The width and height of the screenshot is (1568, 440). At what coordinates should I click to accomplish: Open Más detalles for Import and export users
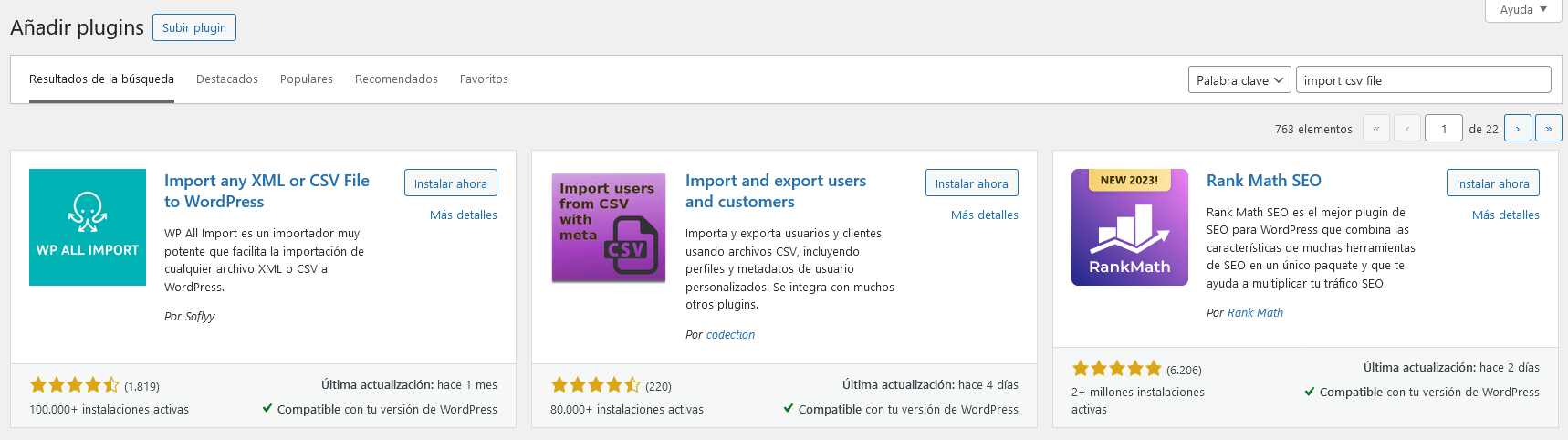click(x=984, y=215)
